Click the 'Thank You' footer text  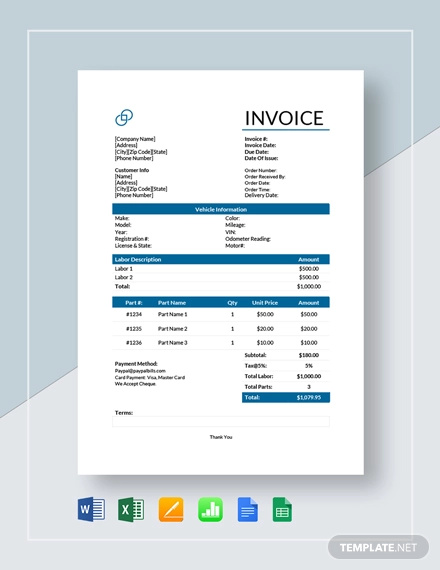(x=221, y=437)
